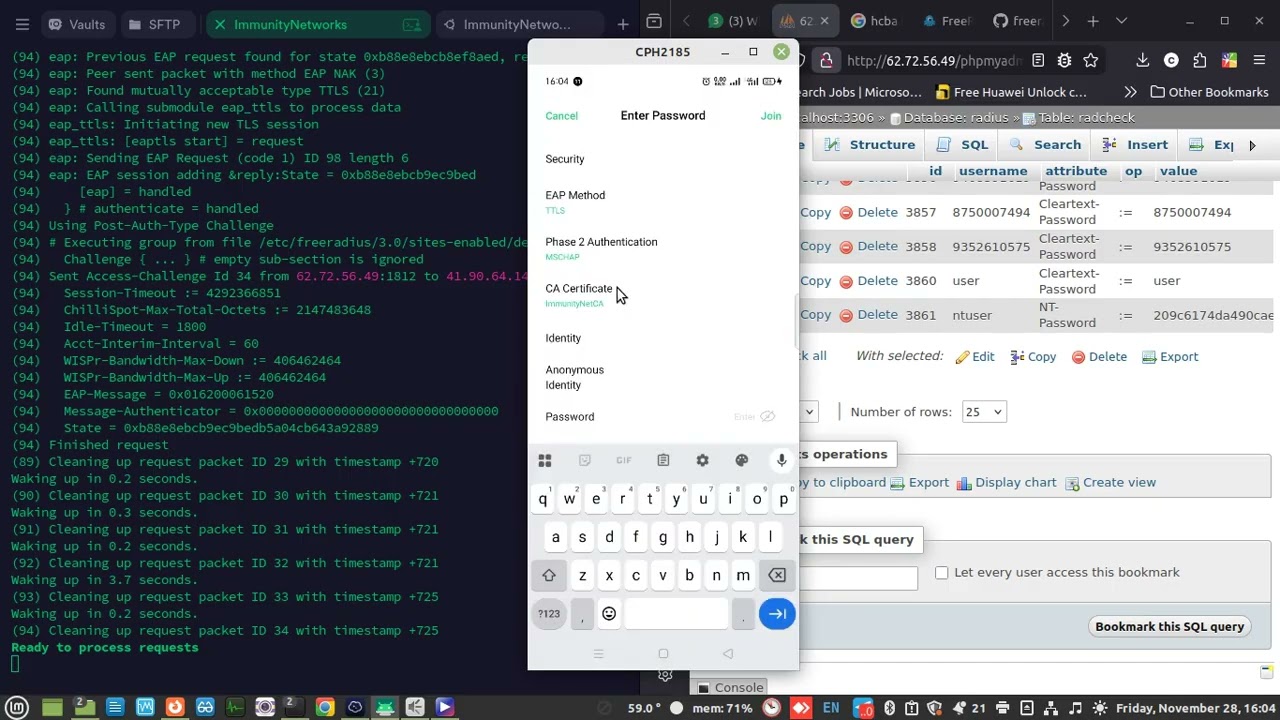Open keyboard clipboard icon

pyautogui.click(x=663, y=460)
